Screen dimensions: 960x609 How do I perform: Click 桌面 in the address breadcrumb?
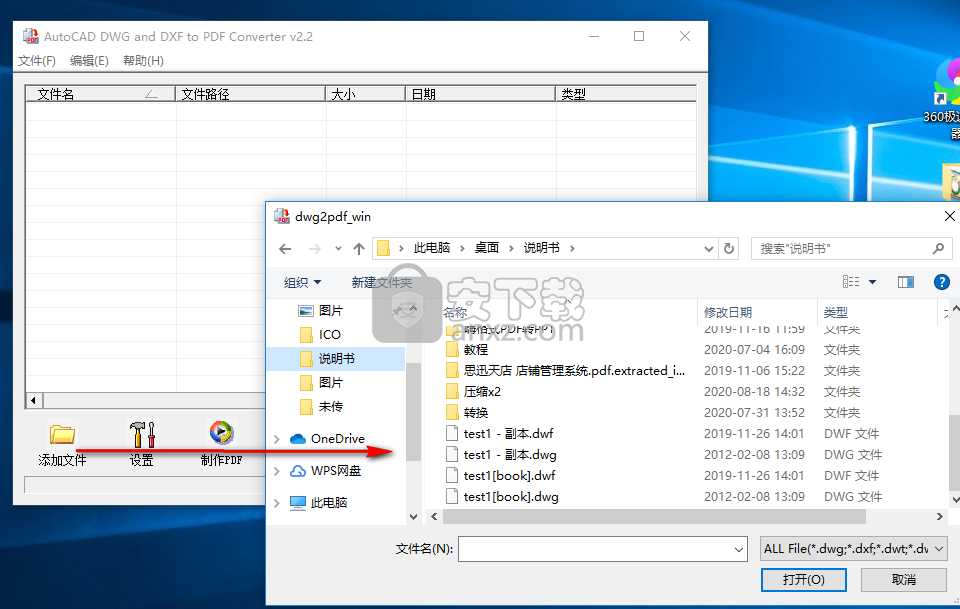[487, 248]
